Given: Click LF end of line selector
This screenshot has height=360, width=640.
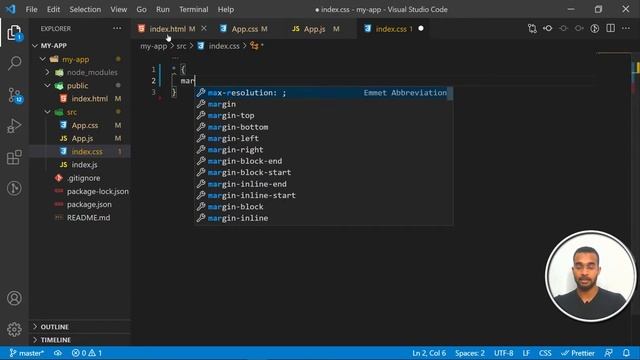Looking at the screenshot, I should 526,353.
